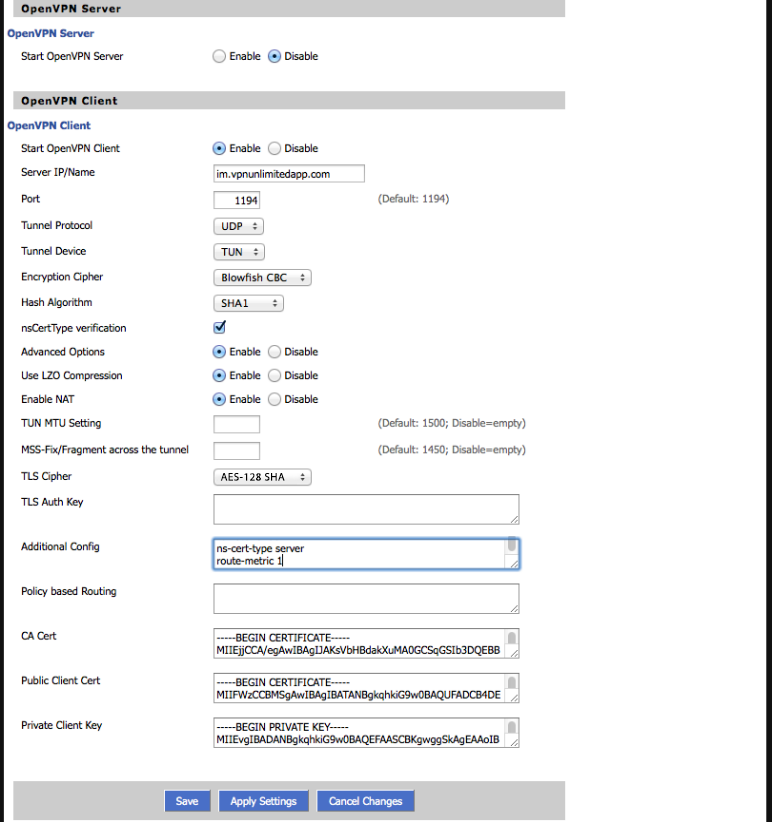Click the Private Client Key scrollbar

click(x=512, y=727)
